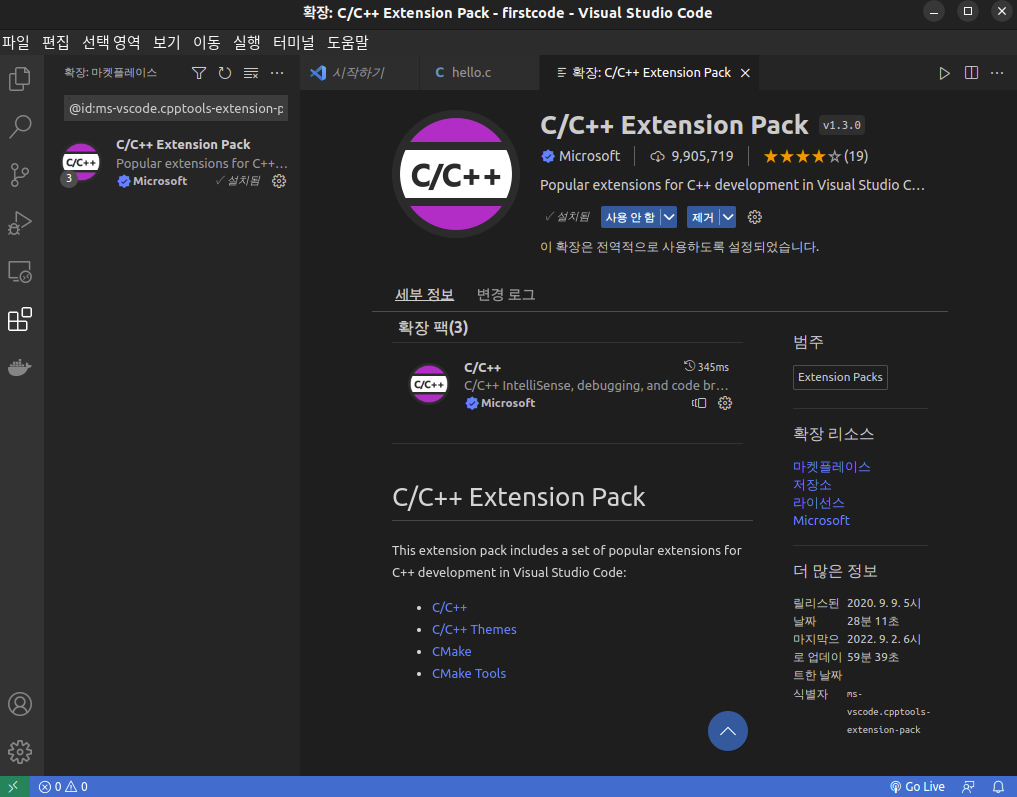Open errors and warnings count in status bar

[x=63, y=787]
